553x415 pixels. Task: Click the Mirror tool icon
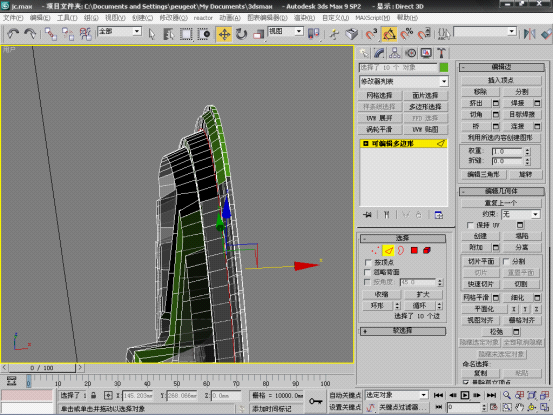pyautogui.click(x=529, y=34)
